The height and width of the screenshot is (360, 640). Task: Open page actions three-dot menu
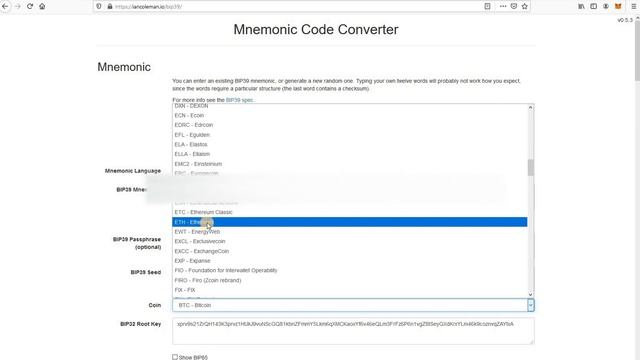(503, 6)
